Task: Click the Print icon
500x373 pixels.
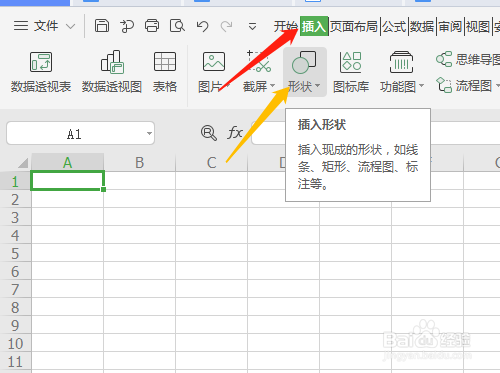Action: pyautogui.click(x=152, y=26)
